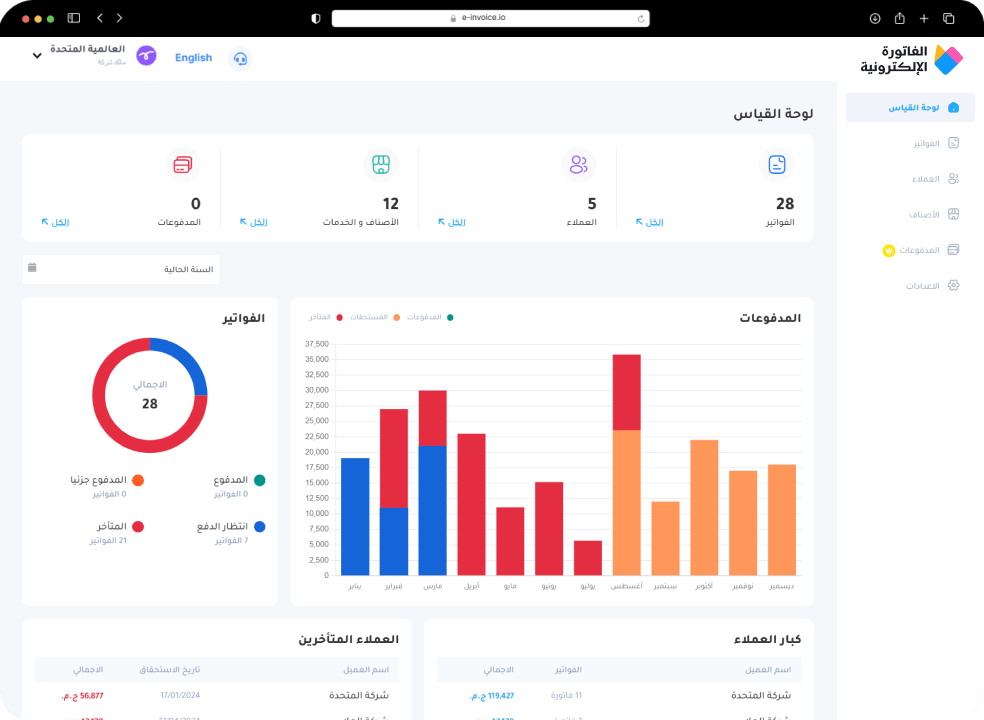
Task: Click the payments card icon above 0
Action: tap(182, 164)
